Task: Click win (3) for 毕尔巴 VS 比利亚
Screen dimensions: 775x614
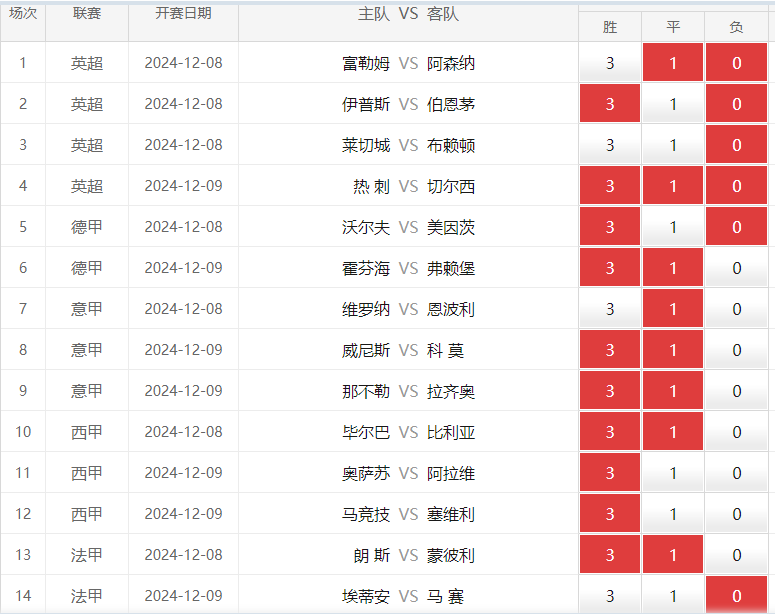Action: point(610,432)
